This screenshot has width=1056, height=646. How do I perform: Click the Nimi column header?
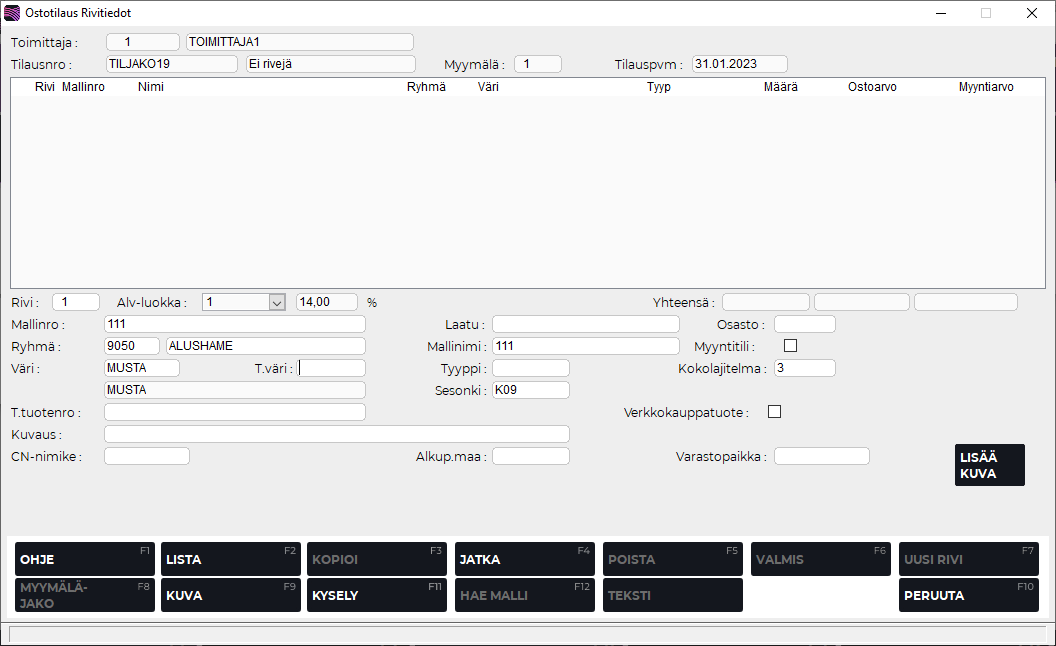pyautogui.click(x=151, y=87)
